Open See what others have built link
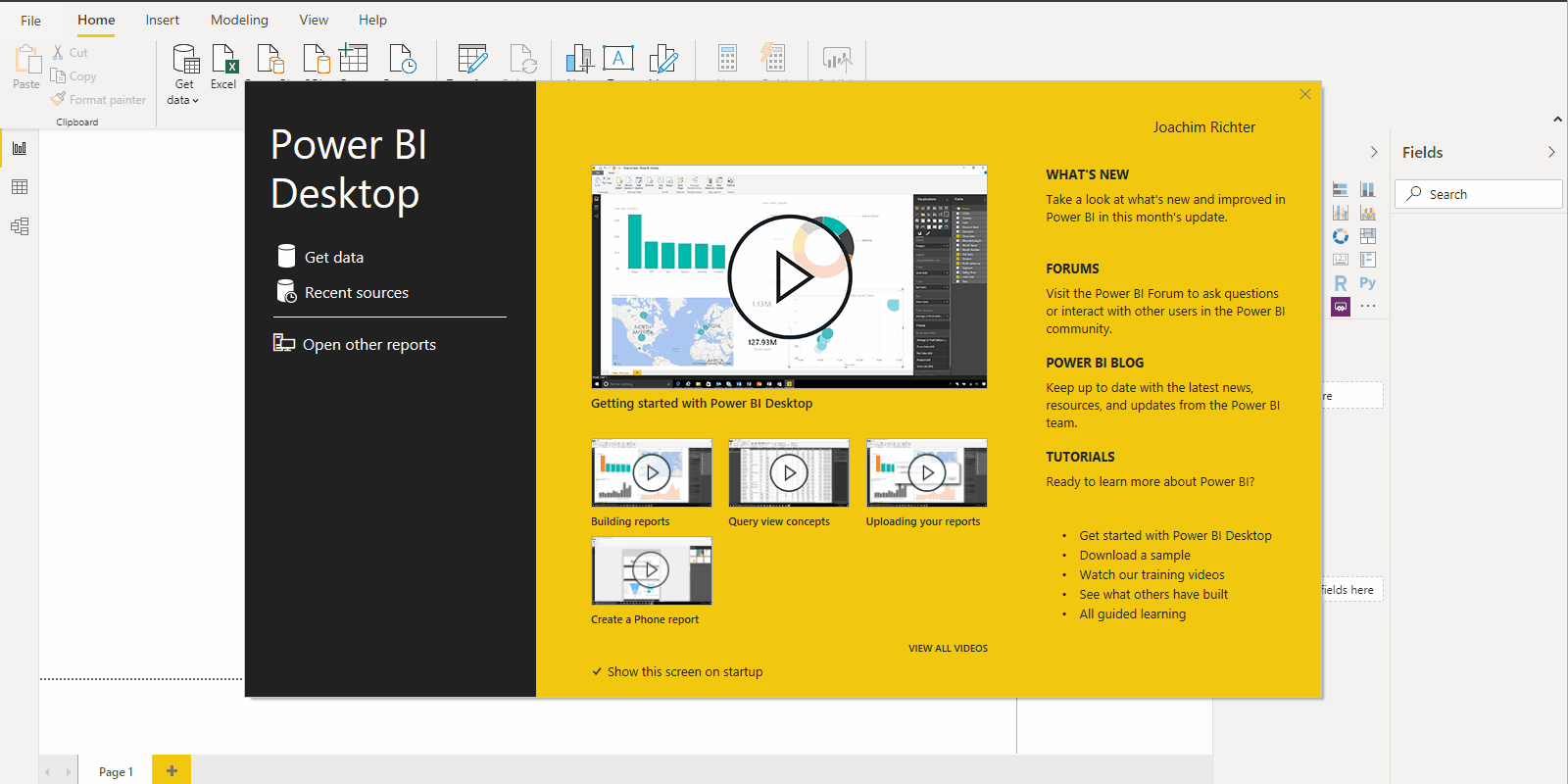This screenshot has width=1568, height=784. tap(1153, 595)
